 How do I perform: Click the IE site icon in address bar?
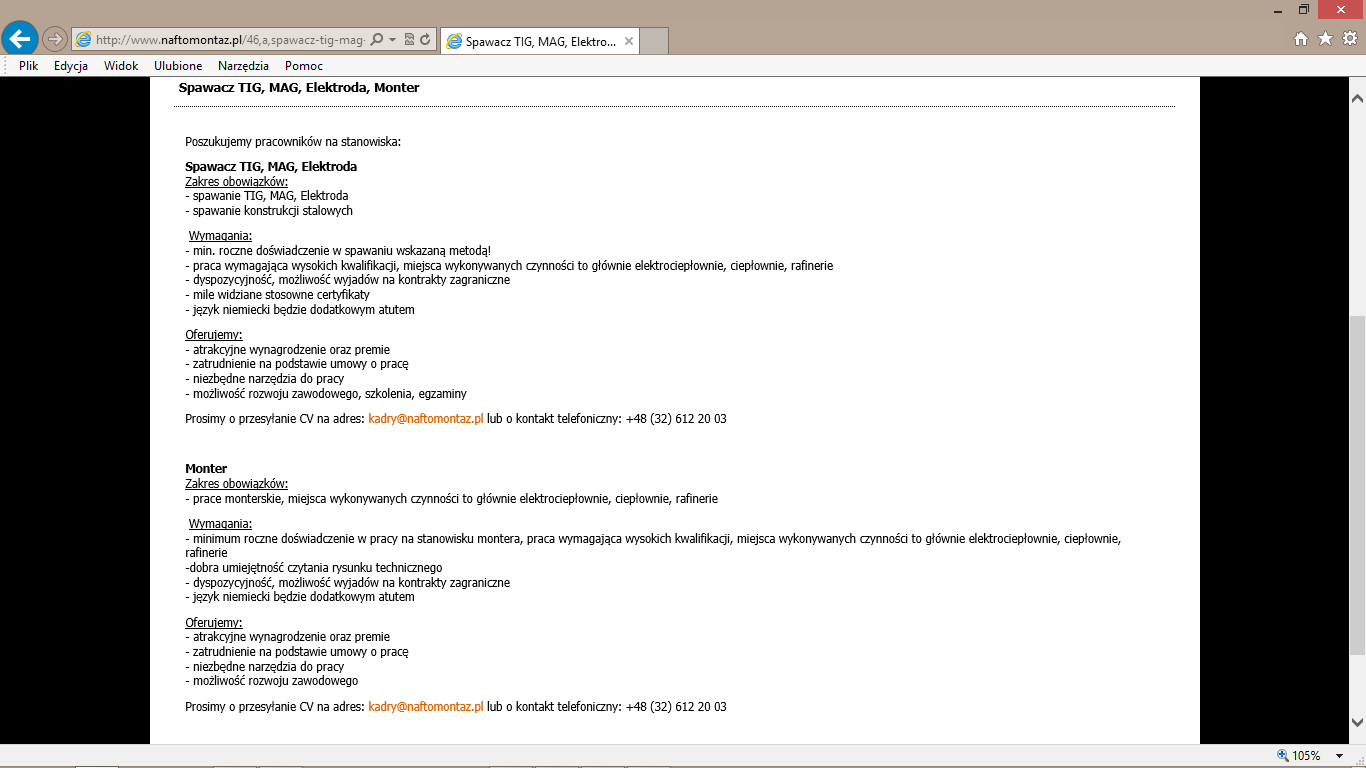point(84,40)
